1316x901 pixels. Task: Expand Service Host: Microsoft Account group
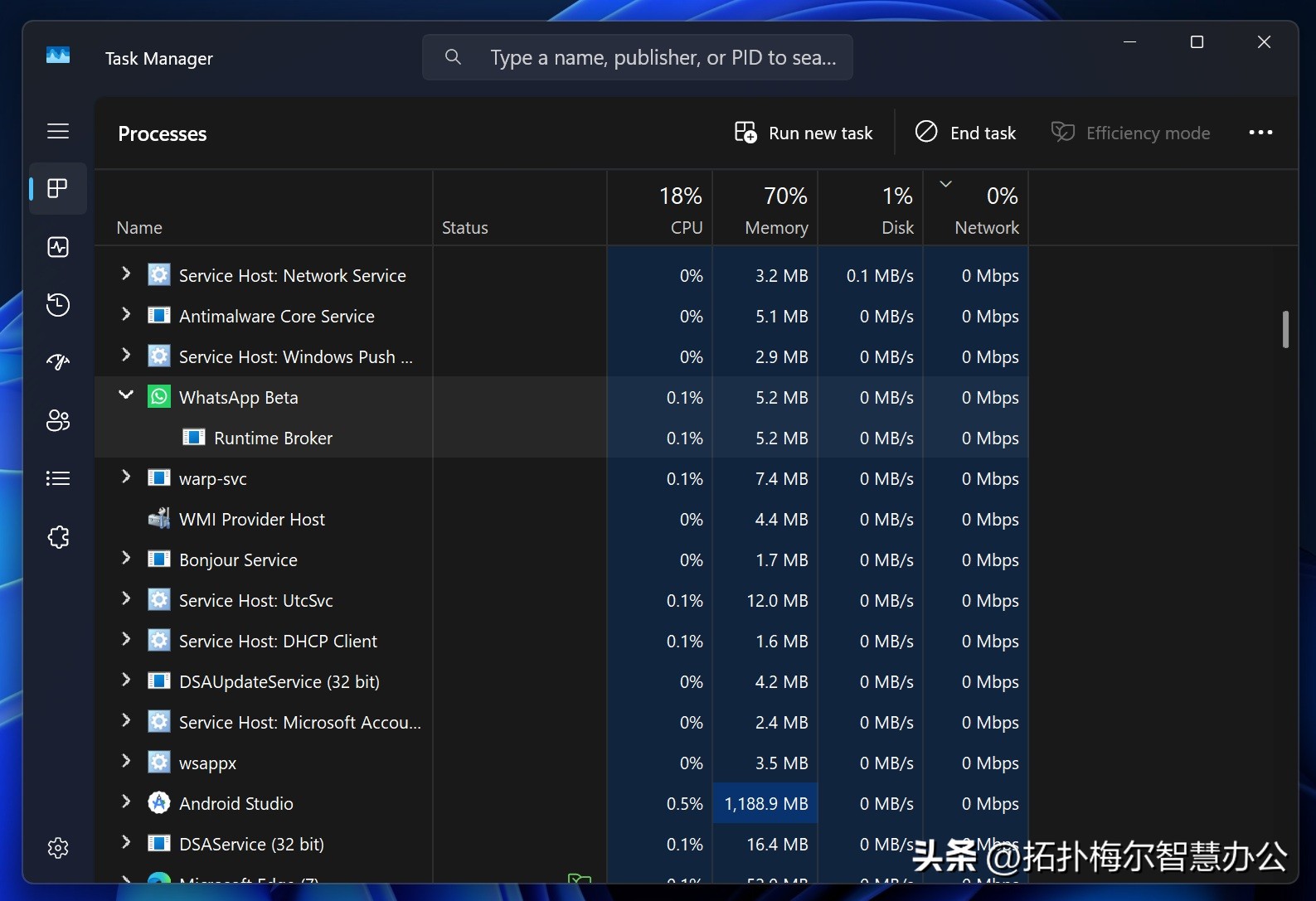(126, 720)
